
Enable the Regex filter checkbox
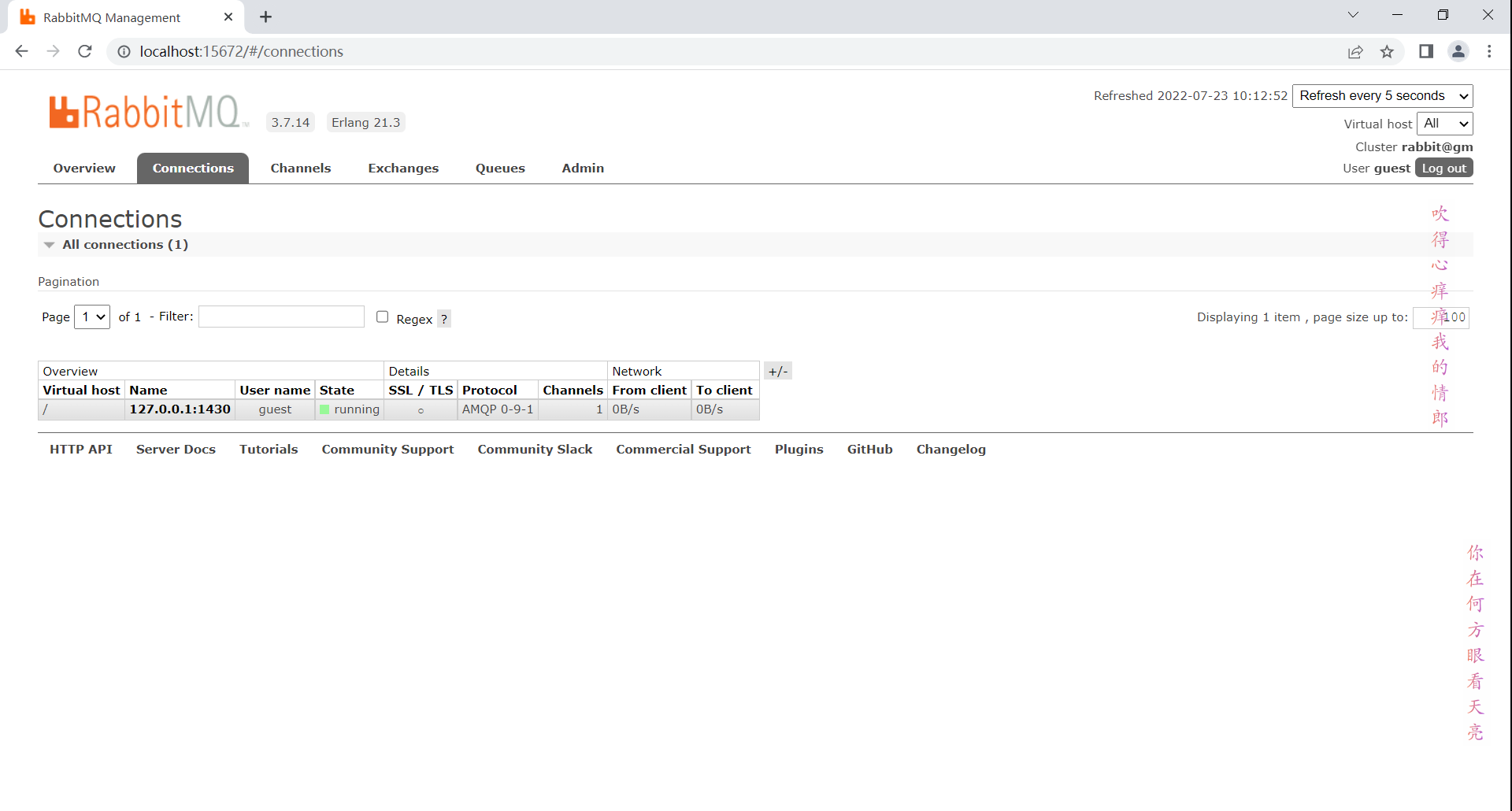pos(383,317)
